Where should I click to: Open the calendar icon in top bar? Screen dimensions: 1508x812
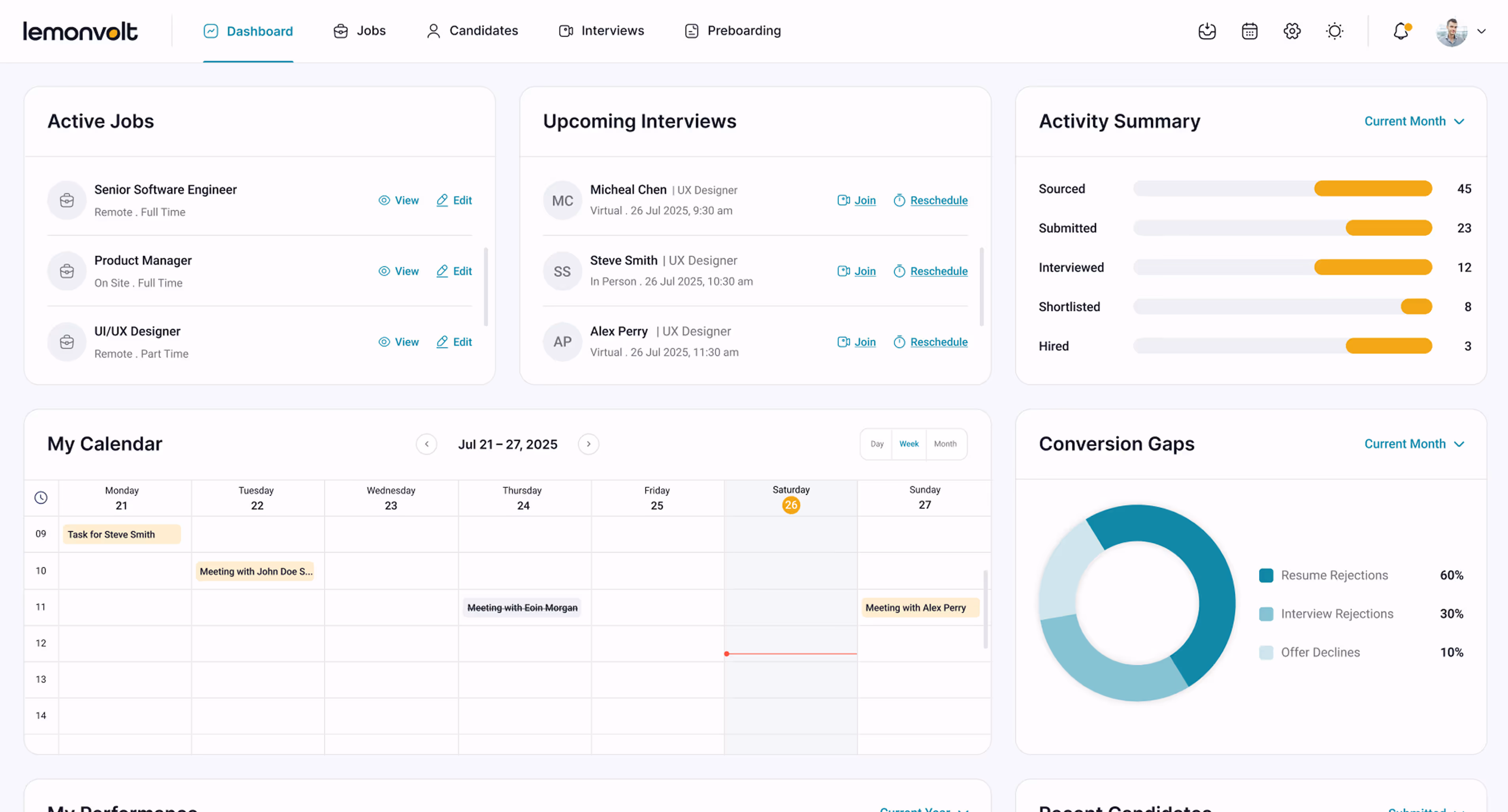click(x=1249, y=31)
